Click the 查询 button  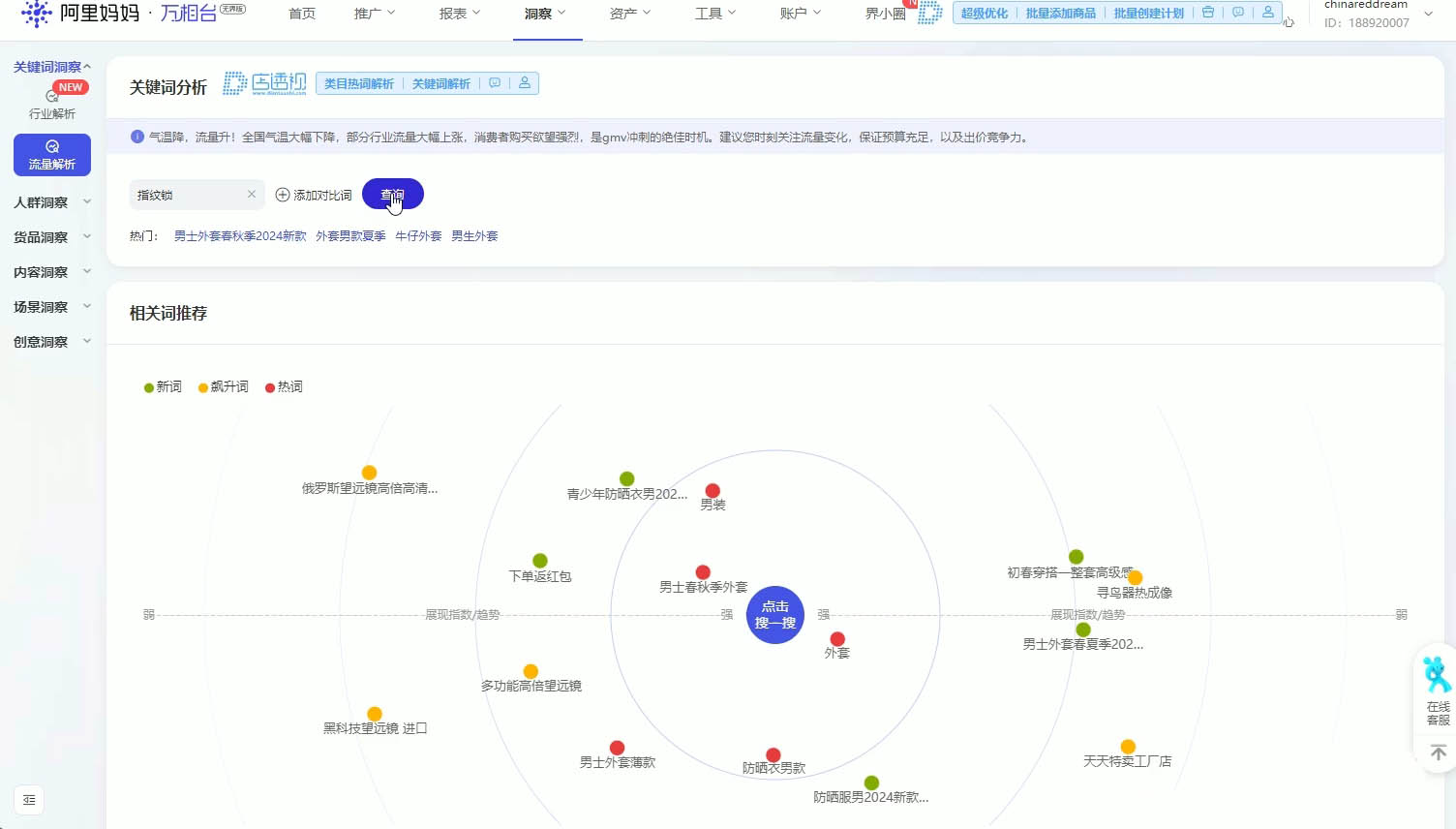tap(393, 195)
